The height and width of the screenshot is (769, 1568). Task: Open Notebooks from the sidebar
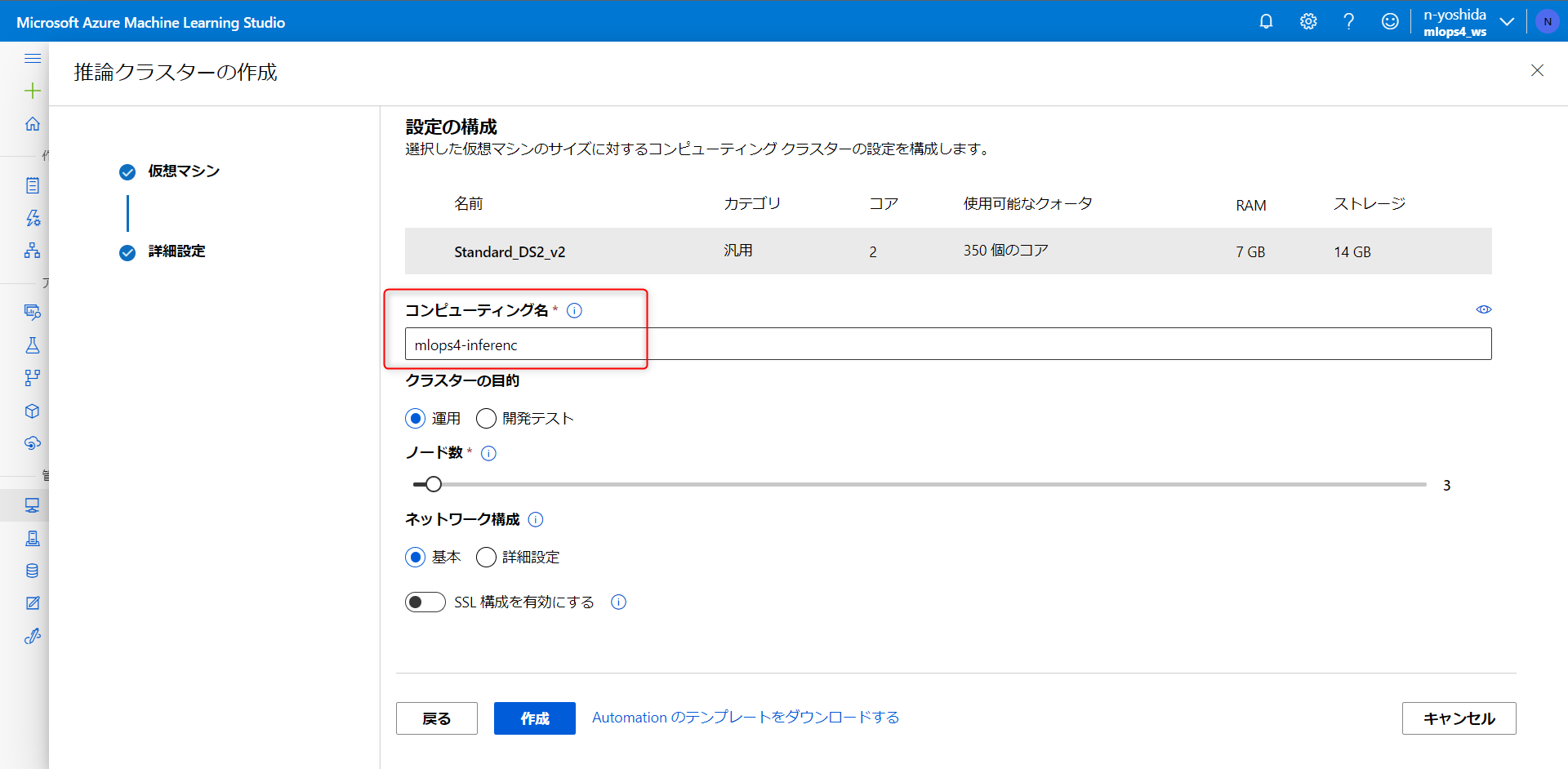[x=33, y=185]
